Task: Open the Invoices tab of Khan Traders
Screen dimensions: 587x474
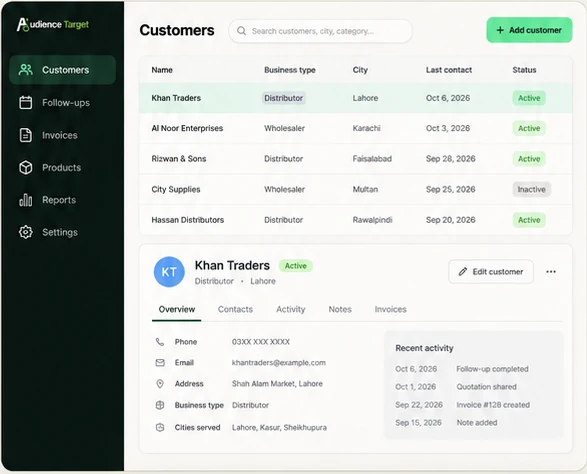Action: click(390, 309)
